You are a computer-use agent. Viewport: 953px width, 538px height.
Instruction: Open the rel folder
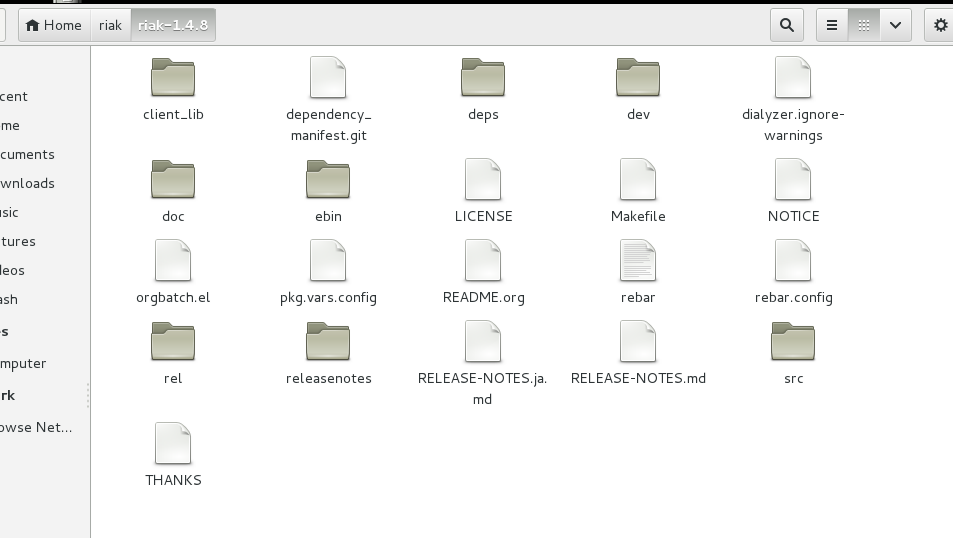173,341
